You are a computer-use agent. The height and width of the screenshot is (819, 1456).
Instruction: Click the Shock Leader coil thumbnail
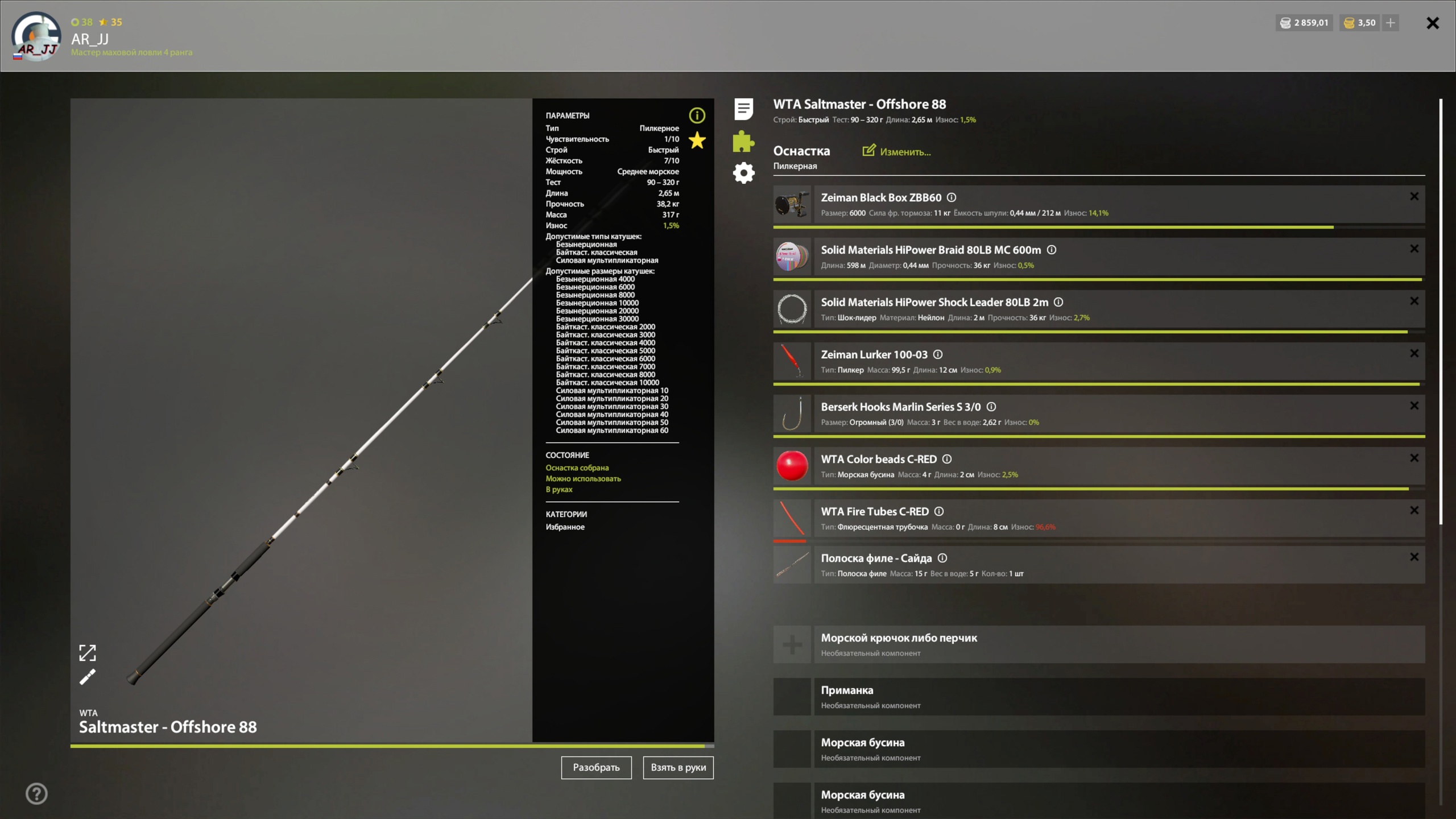coord(792,309)
